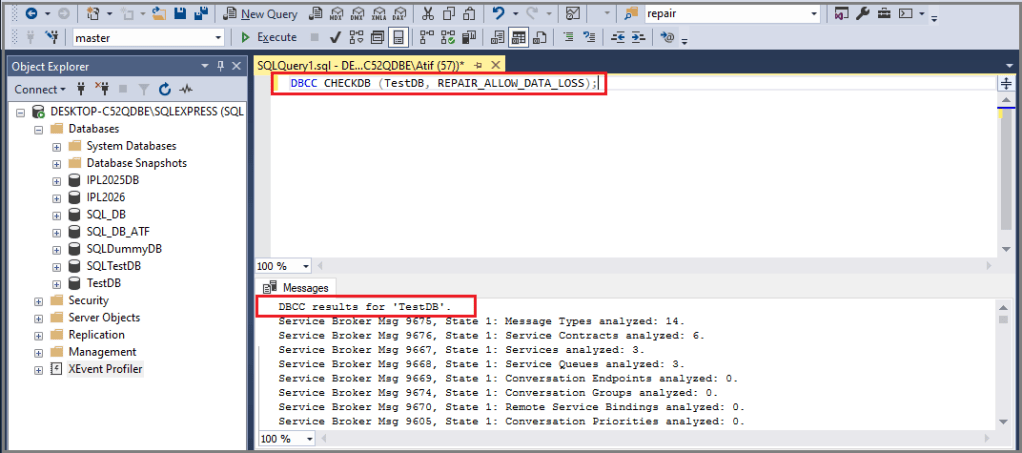The image size is (1022, 453).
Task: Click the Cut scissors icon
Action: pos(428,14)
